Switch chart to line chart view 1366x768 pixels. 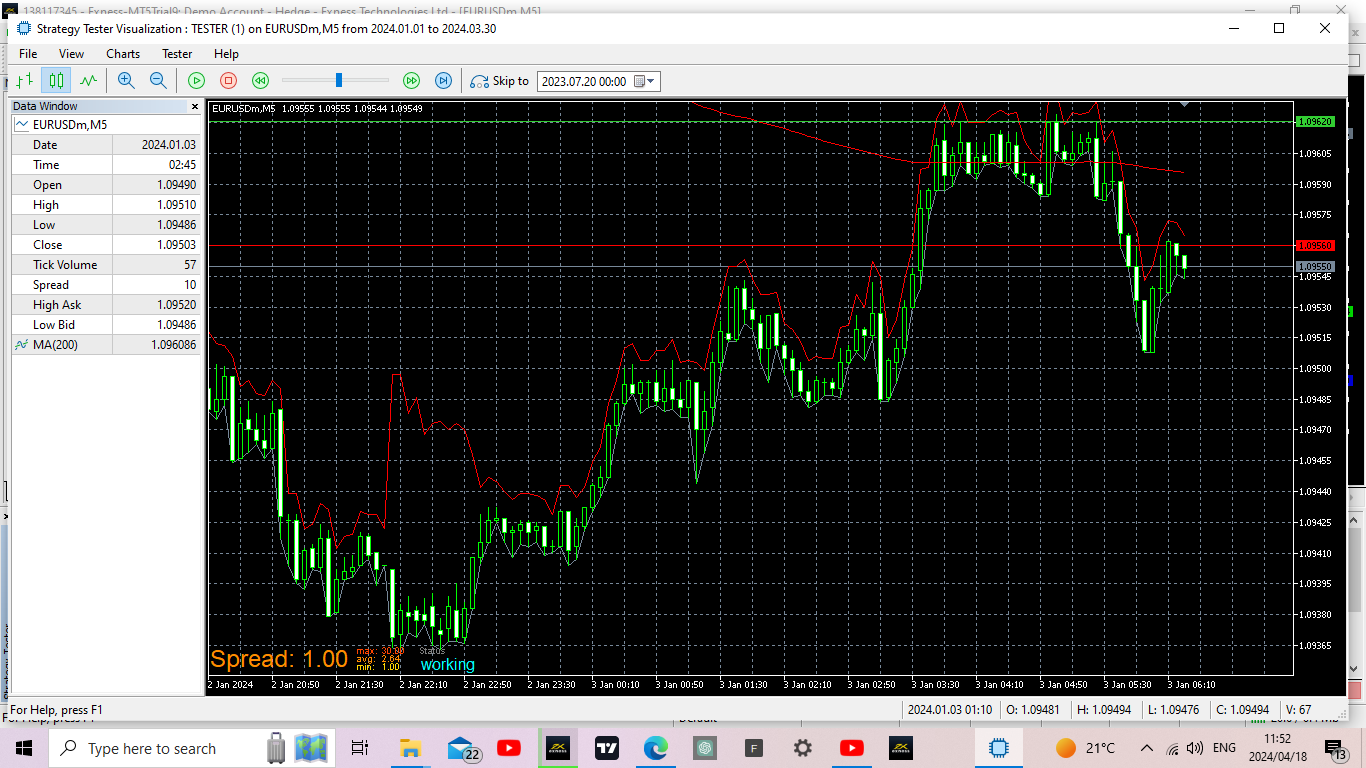tap(89, 81)
